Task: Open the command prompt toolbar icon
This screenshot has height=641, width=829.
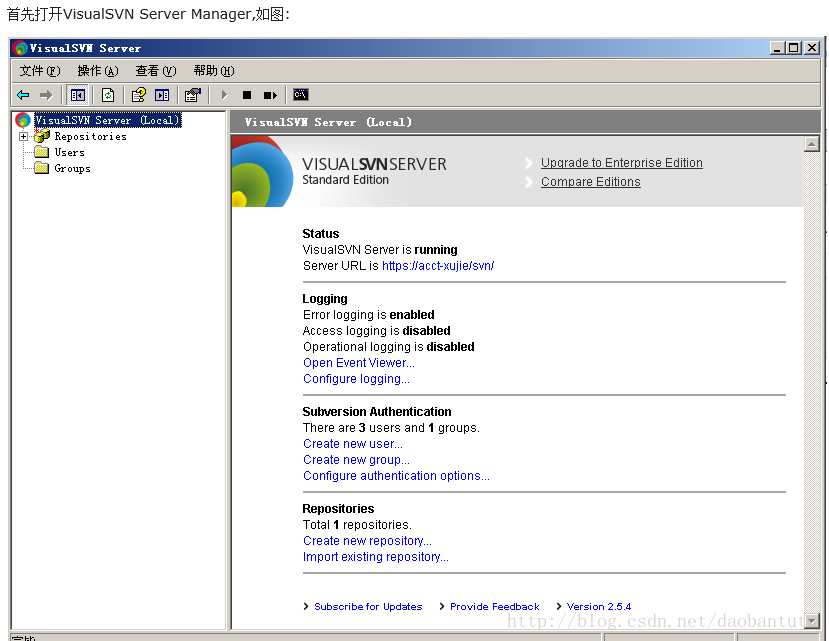Action: point(301,95)
